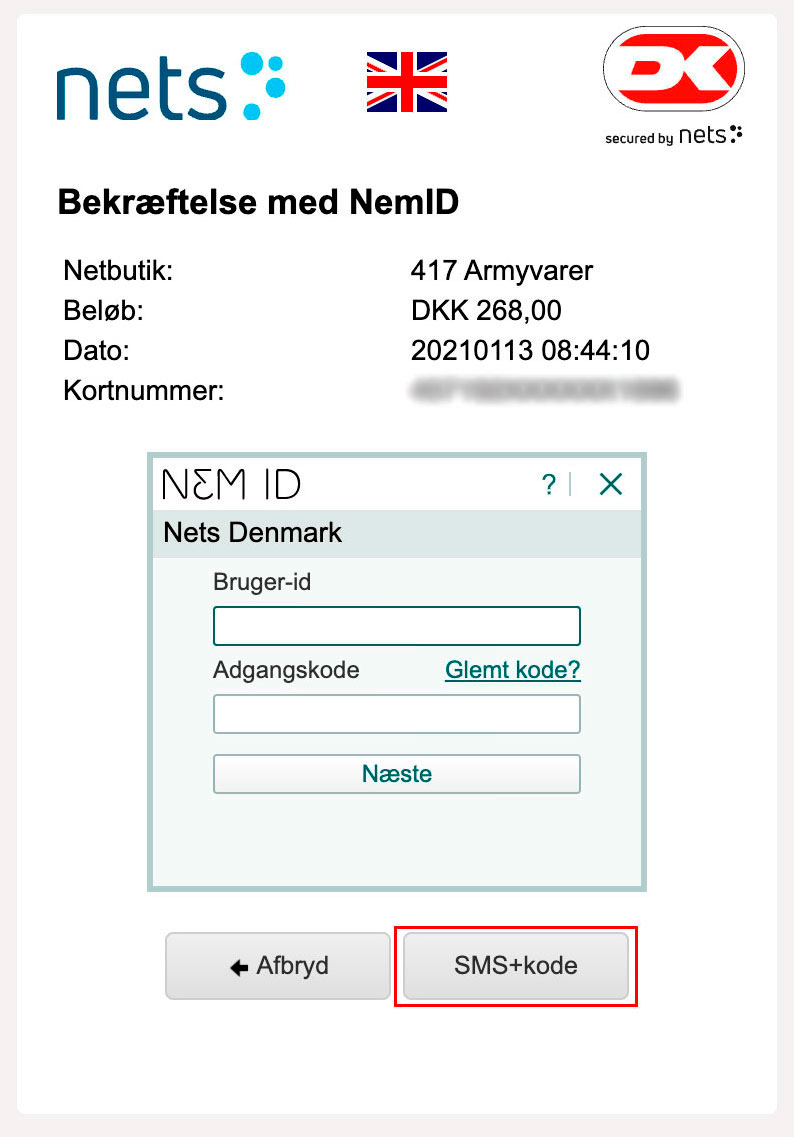794x1137 pixels.
Task: Click the Næste button
Action: pyautogui.click(x=397, y=774)
